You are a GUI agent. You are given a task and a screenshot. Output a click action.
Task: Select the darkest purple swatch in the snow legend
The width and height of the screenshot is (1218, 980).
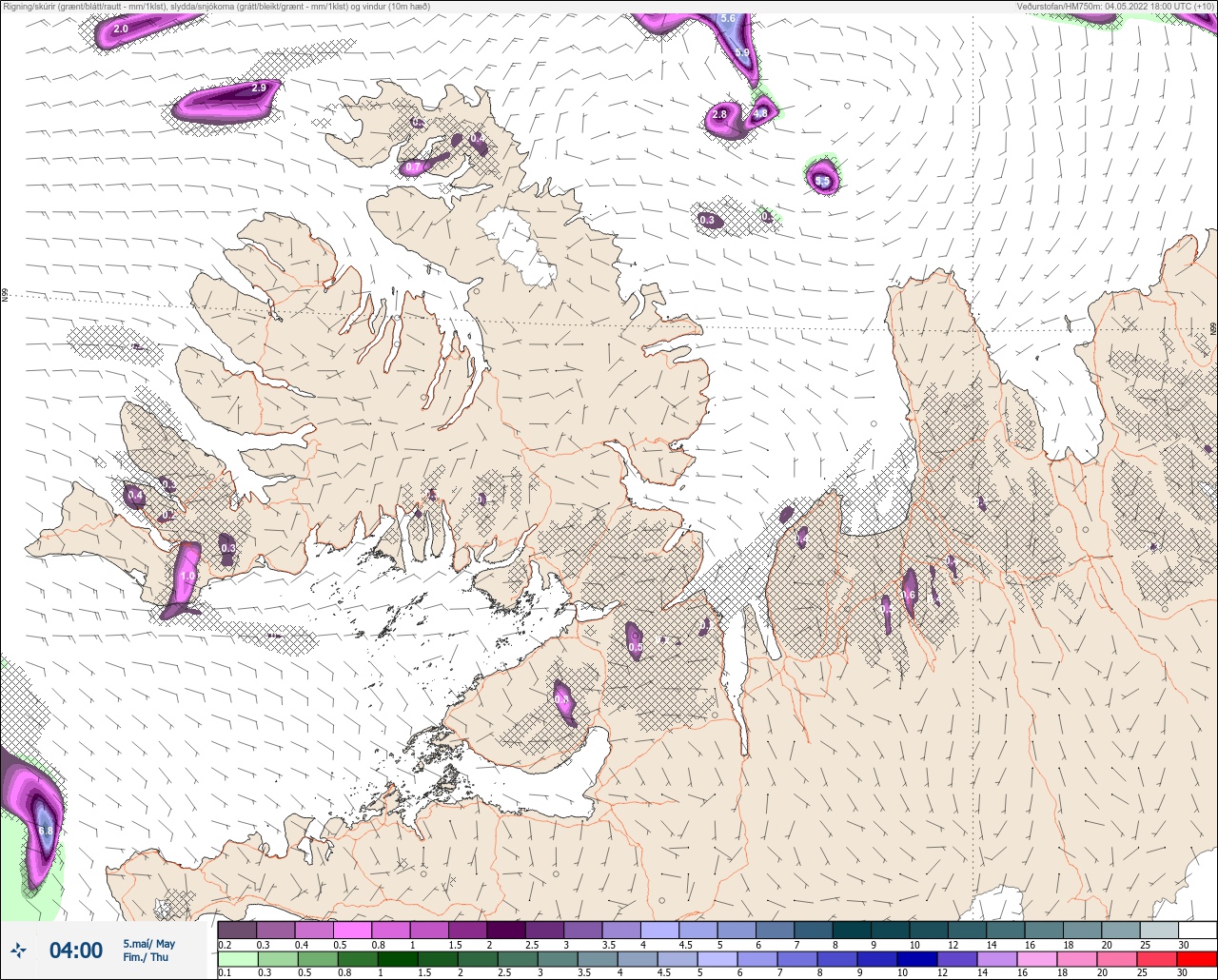(x=505, y=930)
